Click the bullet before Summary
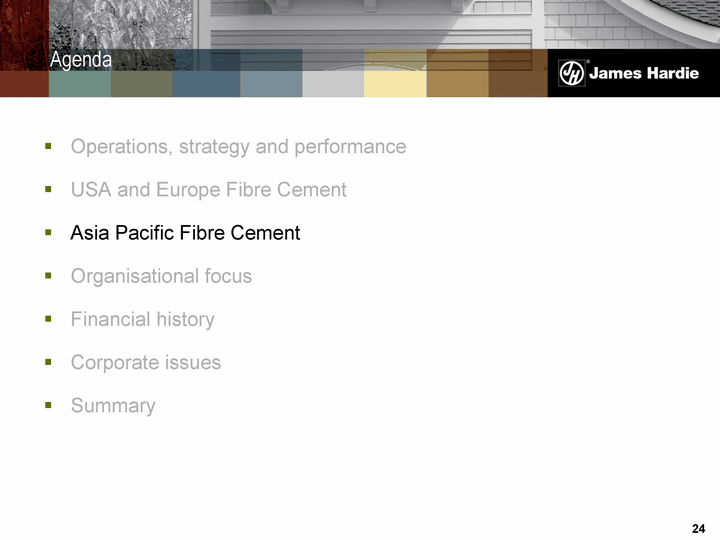Viewport: 720px width, 540px height. click(x=48, y=406)
